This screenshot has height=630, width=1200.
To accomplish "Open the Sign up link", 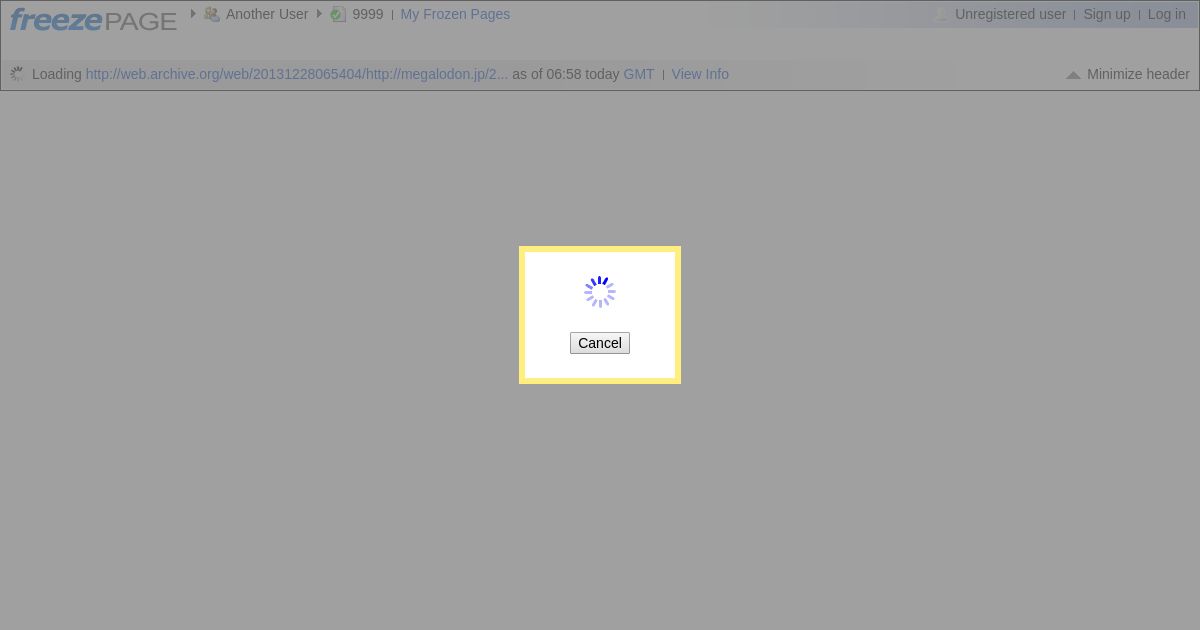I will click(1107, 14).
